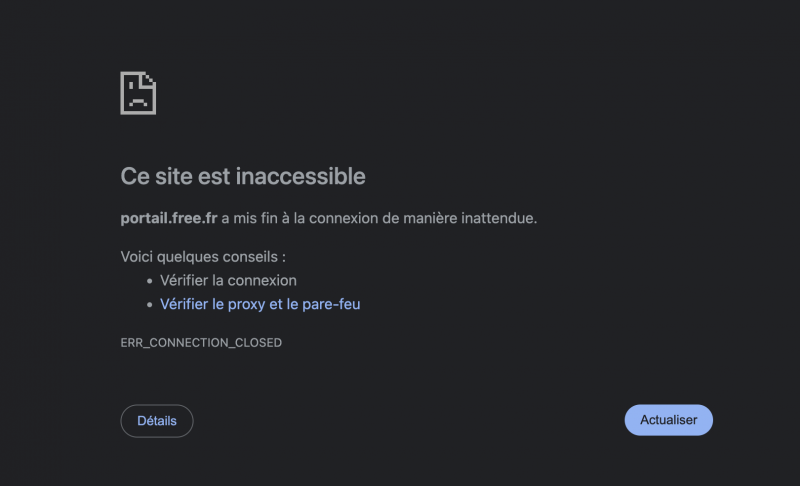Viewport: 800px width, 486px height.
Task: Click the bullet before the proxy link
Action: [149, 305]
